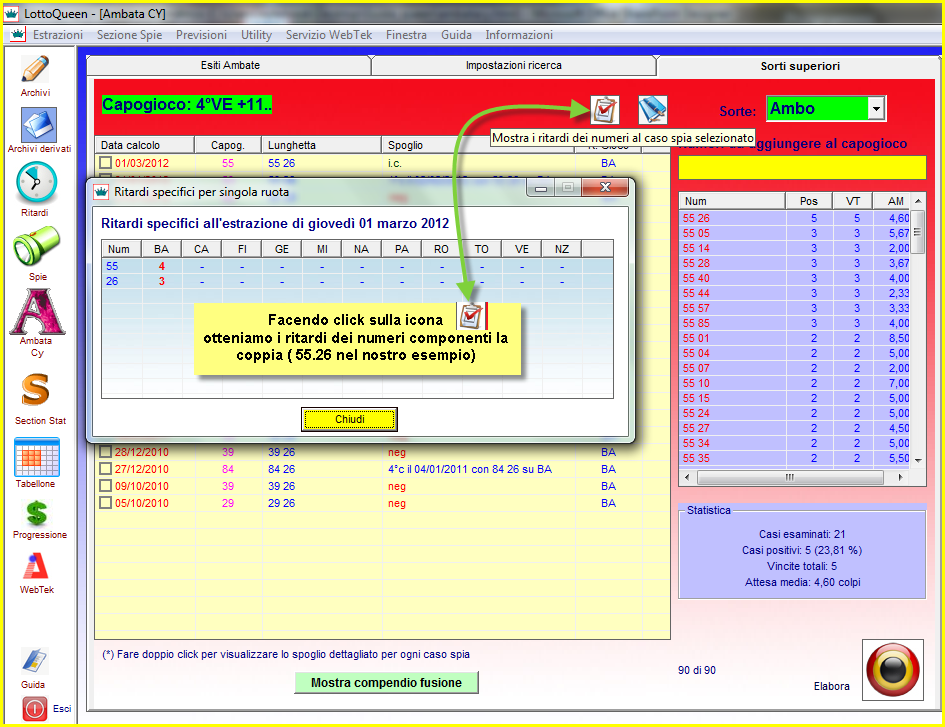Open the Estrazioni menu
This screenshot has height=727, width=945.
pyautogui.click(x=58, y=35)
